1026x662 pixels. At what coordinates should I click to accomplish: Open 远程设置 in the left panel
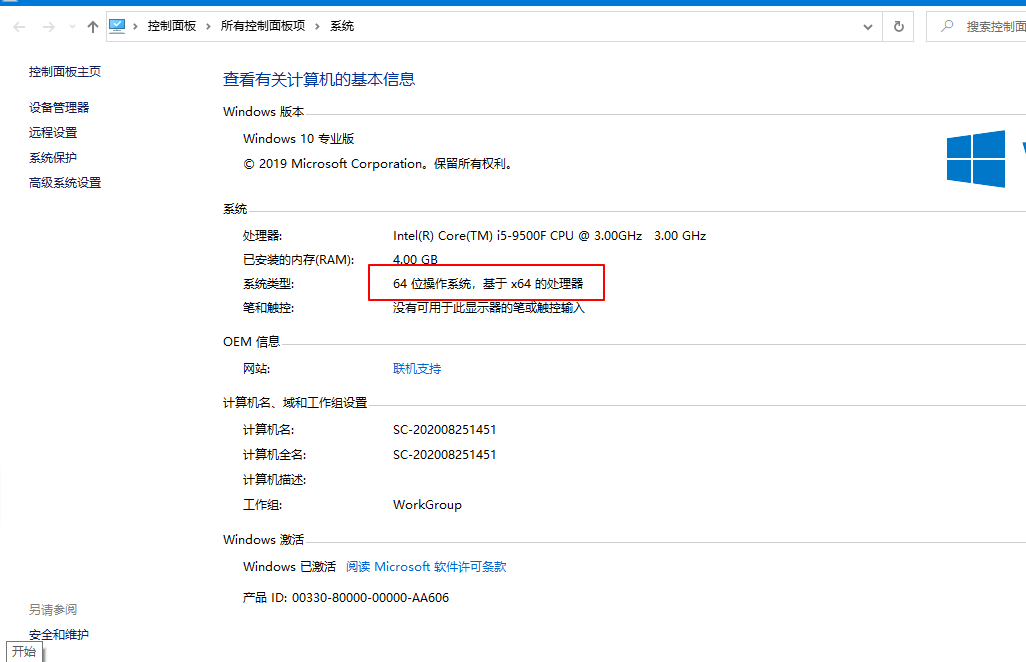click(x=53, y=133)
